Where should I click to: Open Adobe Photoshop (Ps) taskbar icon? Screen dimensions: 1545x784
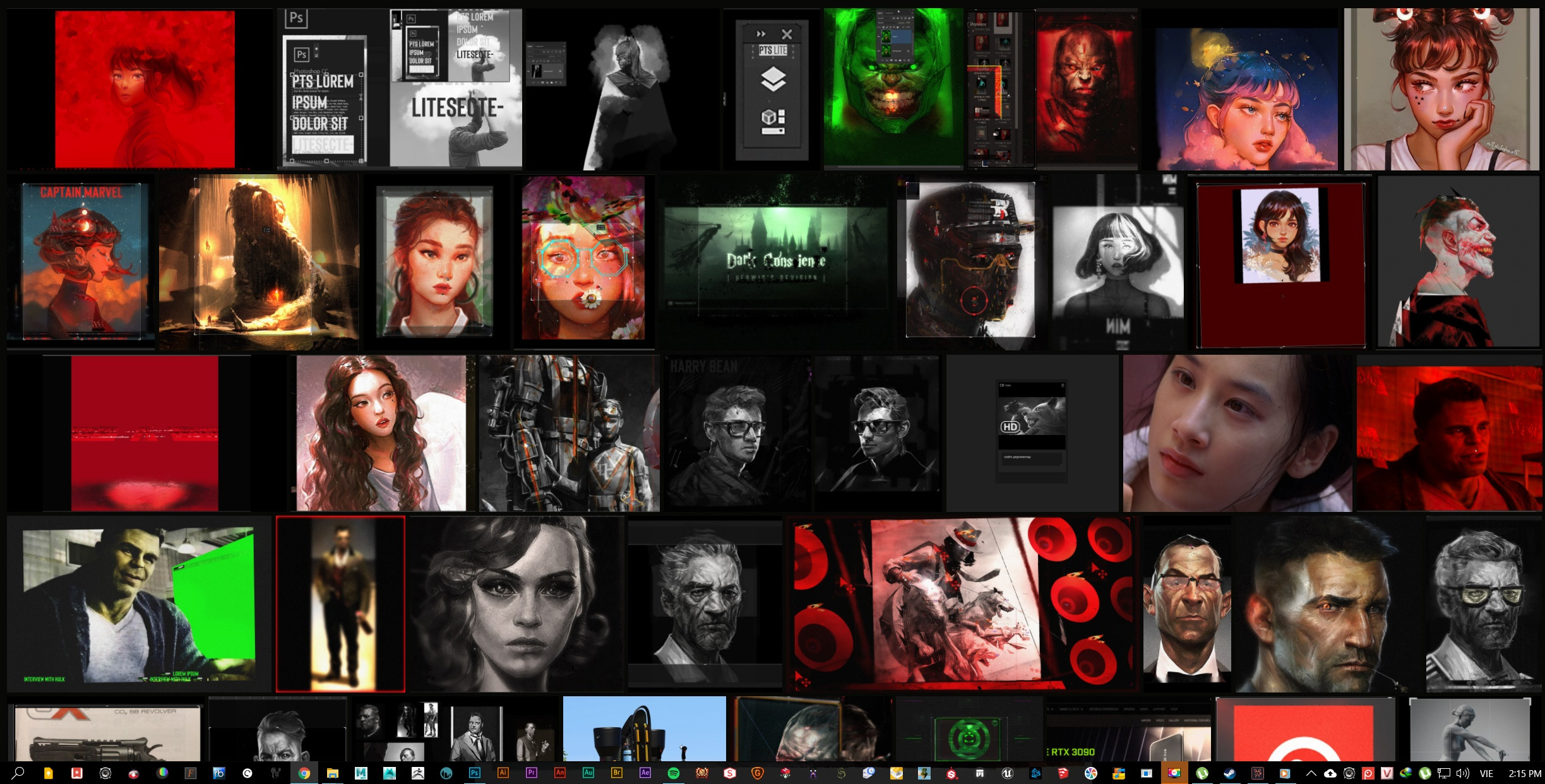click(x=475, y=773)
